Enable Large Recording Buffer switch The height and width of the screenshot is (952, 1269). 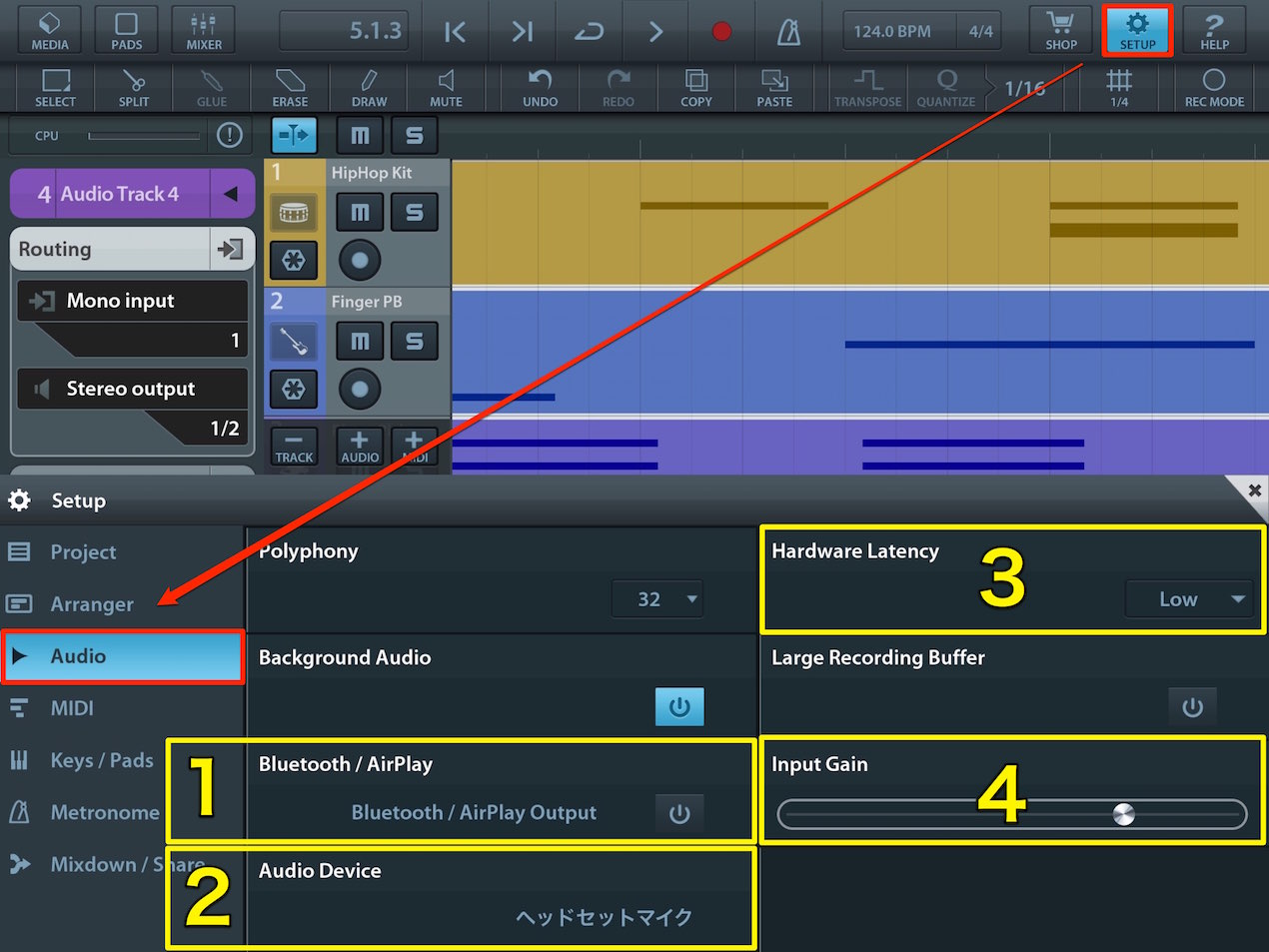pos(1192,707)
